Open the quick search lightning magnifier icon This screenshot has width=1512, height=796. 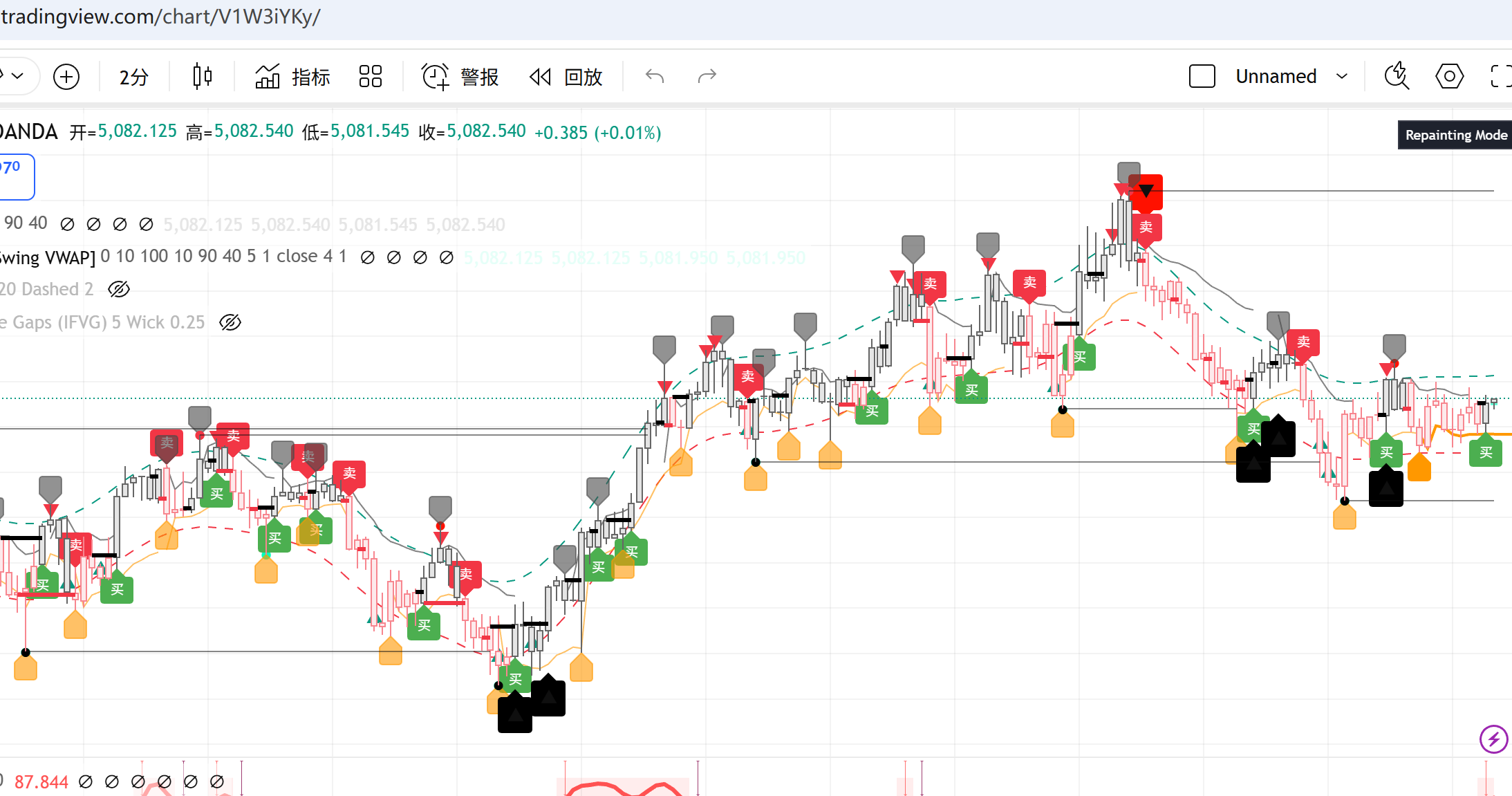[x=1397, y=76]
